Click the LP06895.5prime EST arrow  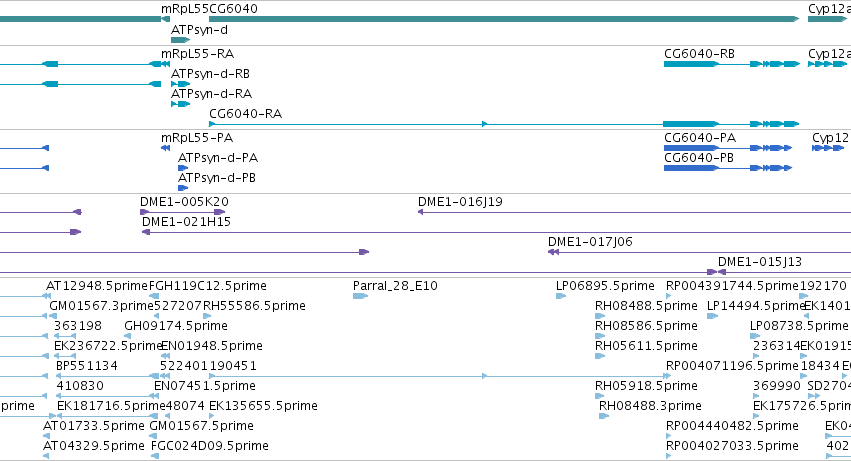pyautogui.click(x=561, y=296)
